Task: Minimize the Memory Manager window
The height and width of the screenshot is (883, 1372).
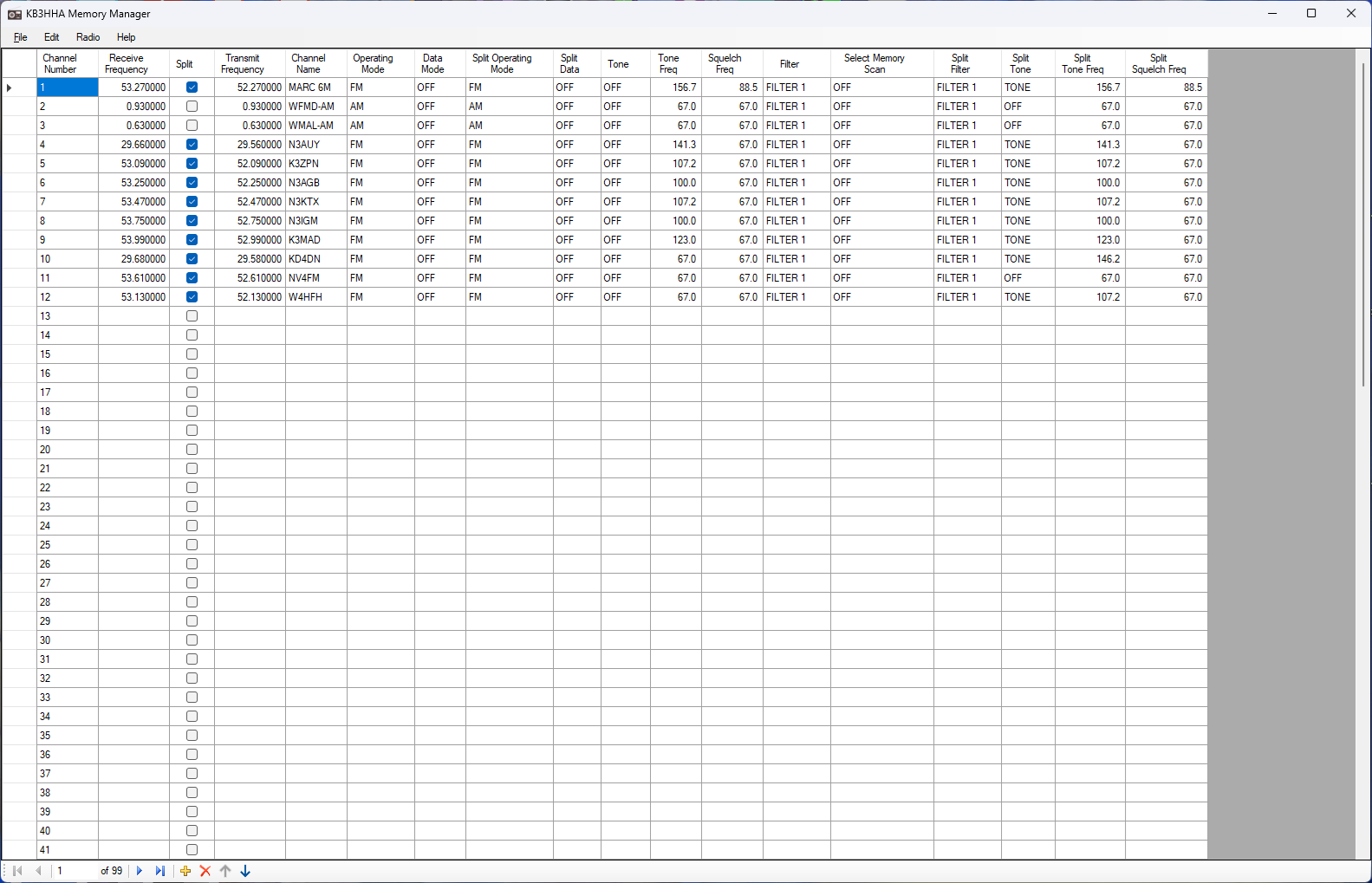Action: [x=1272, y=13]
